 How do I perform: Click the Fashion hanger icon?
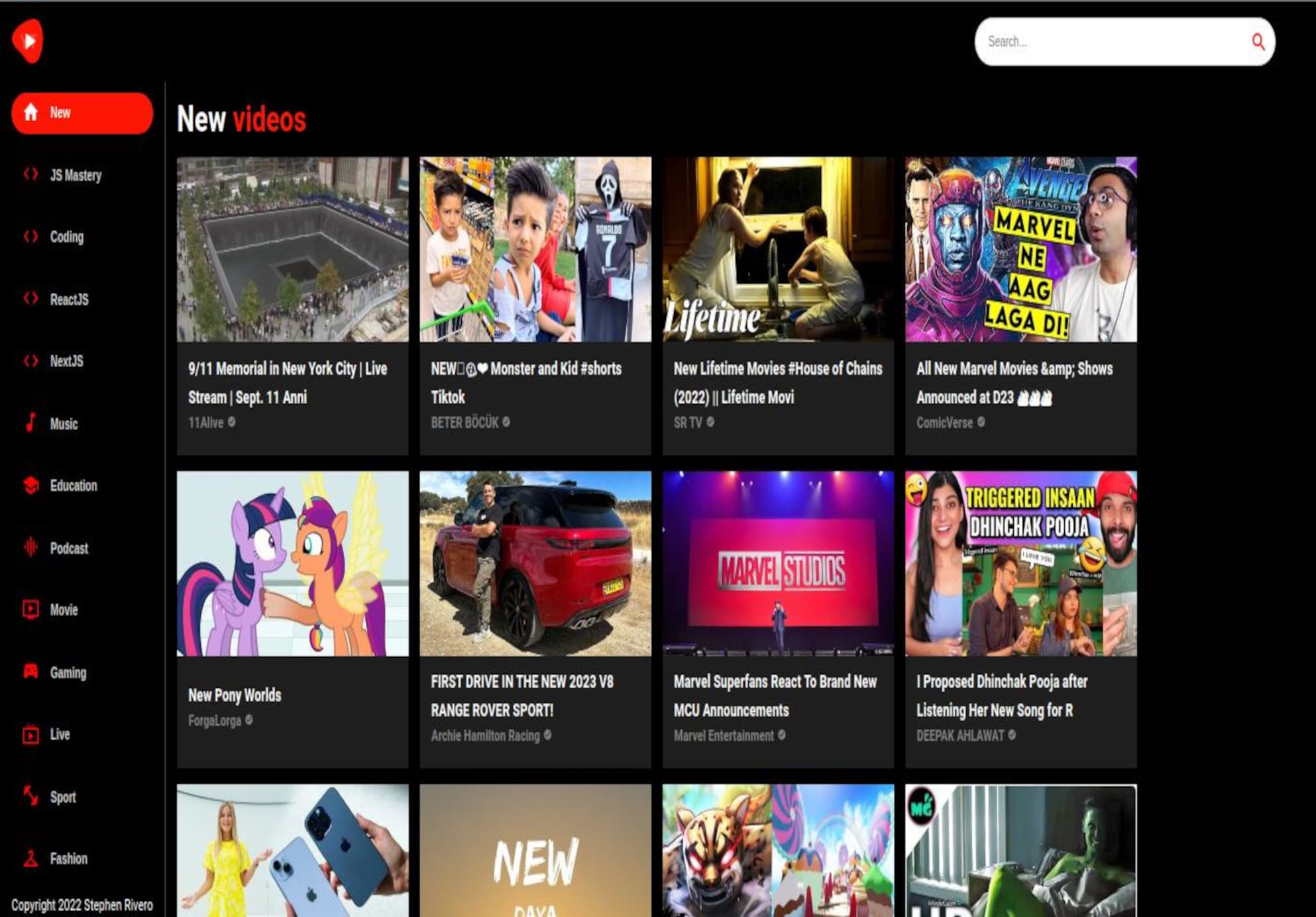click(x=30, y=859)
